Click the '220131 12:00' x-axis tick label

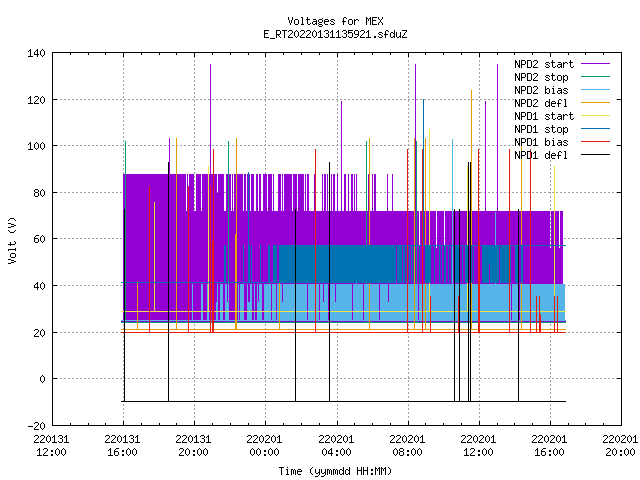pos(51,446)
